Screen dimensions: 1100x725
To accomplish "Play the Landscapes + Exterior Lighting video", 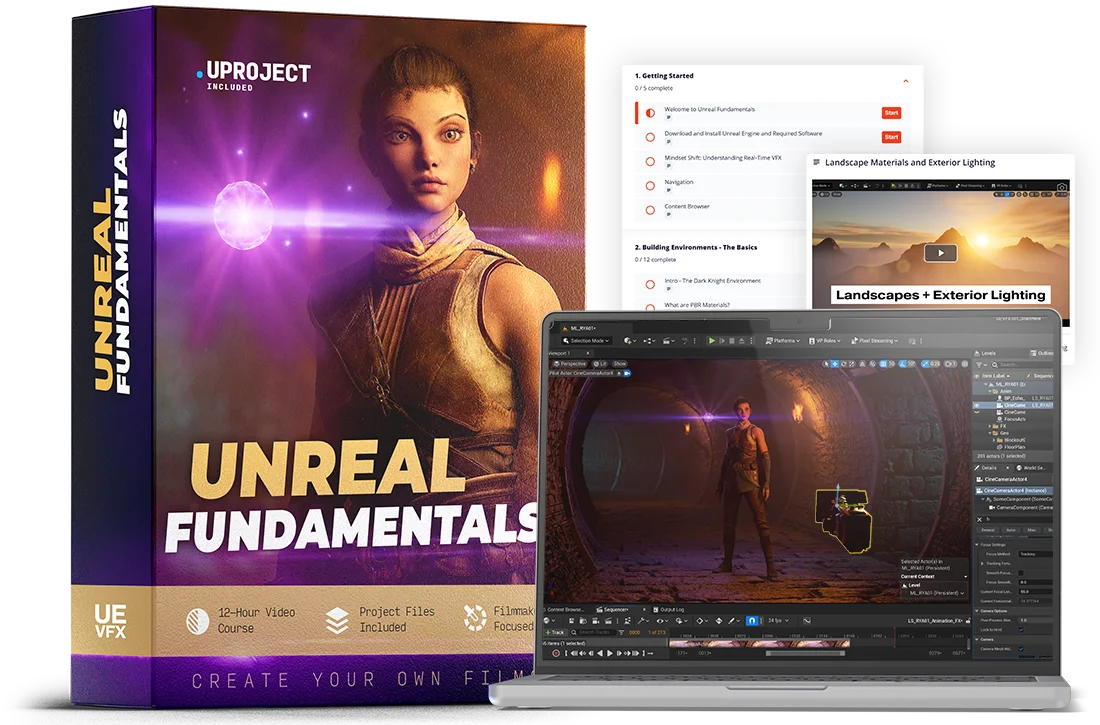I will pos(941,253).
